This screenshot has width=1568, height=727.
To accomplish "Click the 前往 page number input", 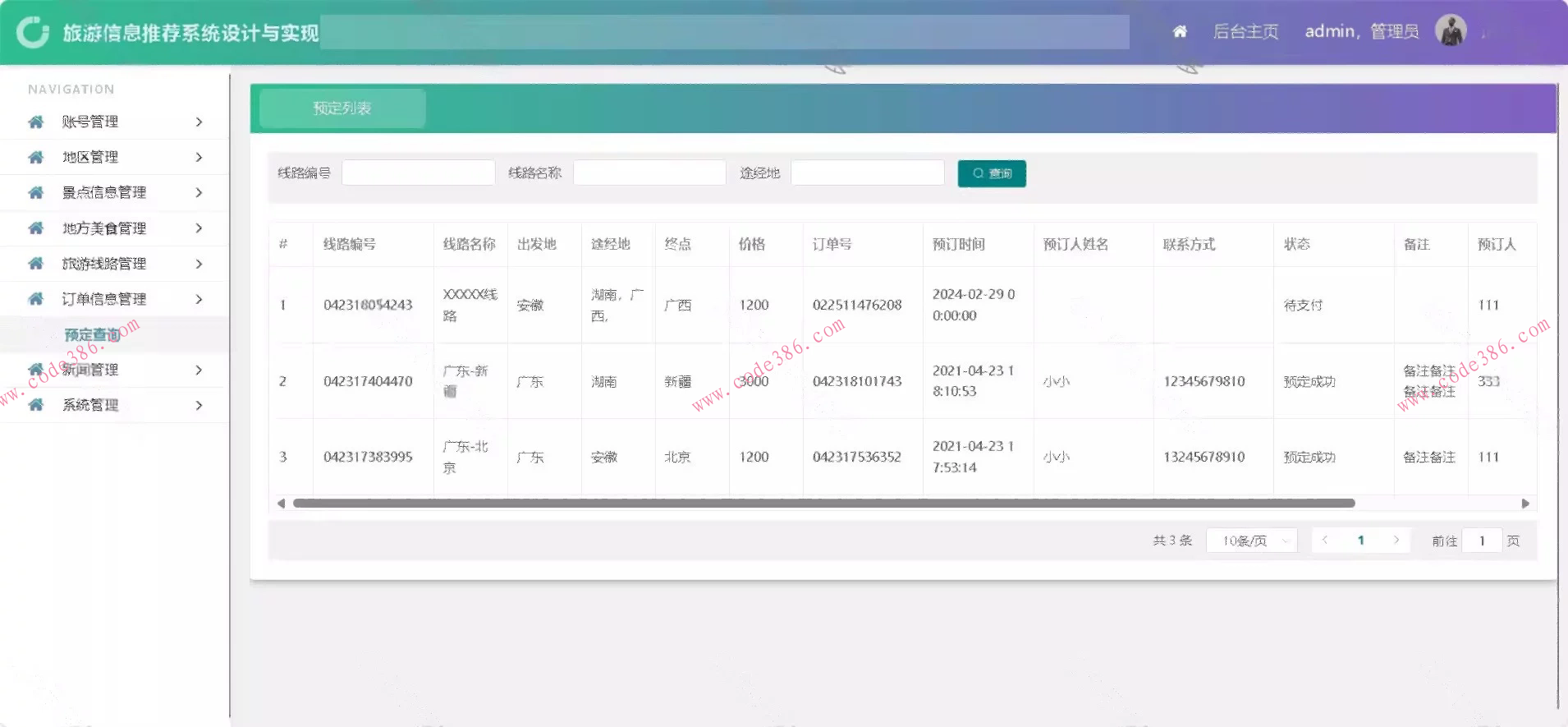I will [x=1483, y=541].
